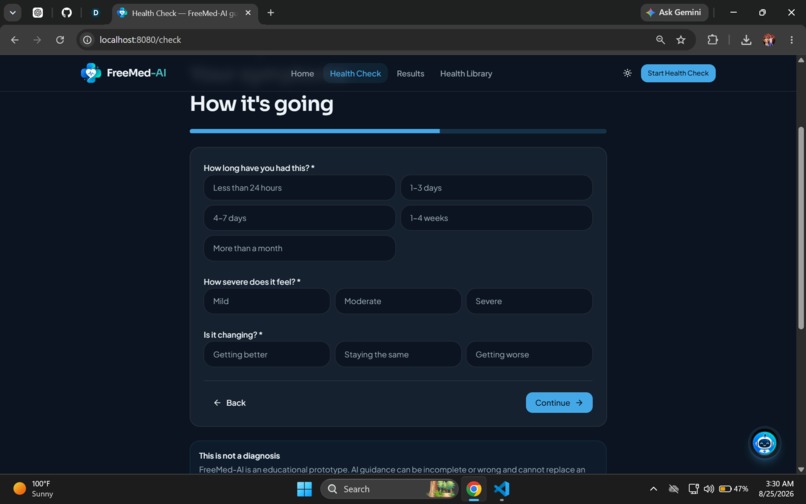Pick the More than a month option
806x504 pixels.
299,248
